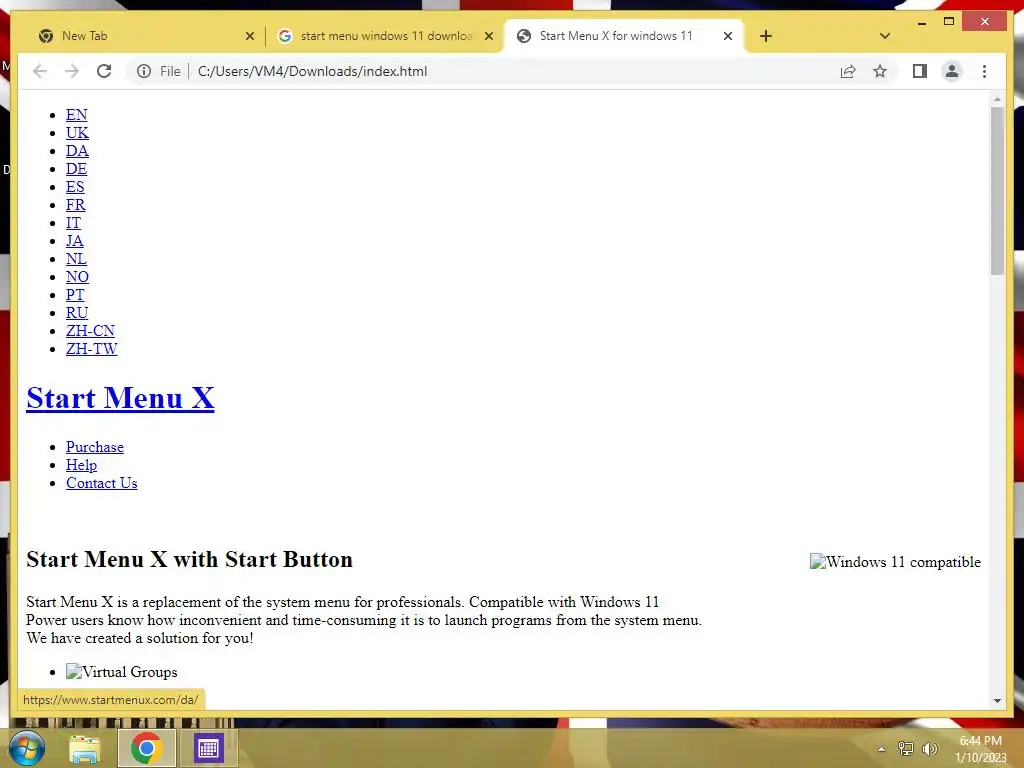Add a new tab with plus icon
Image resolution: width=1024 pixels, height=768 pixels.
coord(766,36)
